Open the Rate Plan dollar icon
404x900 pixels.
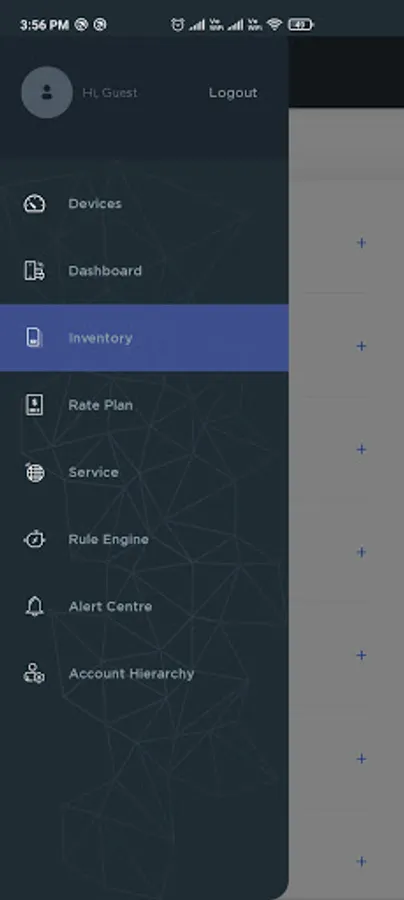[34, 405]
